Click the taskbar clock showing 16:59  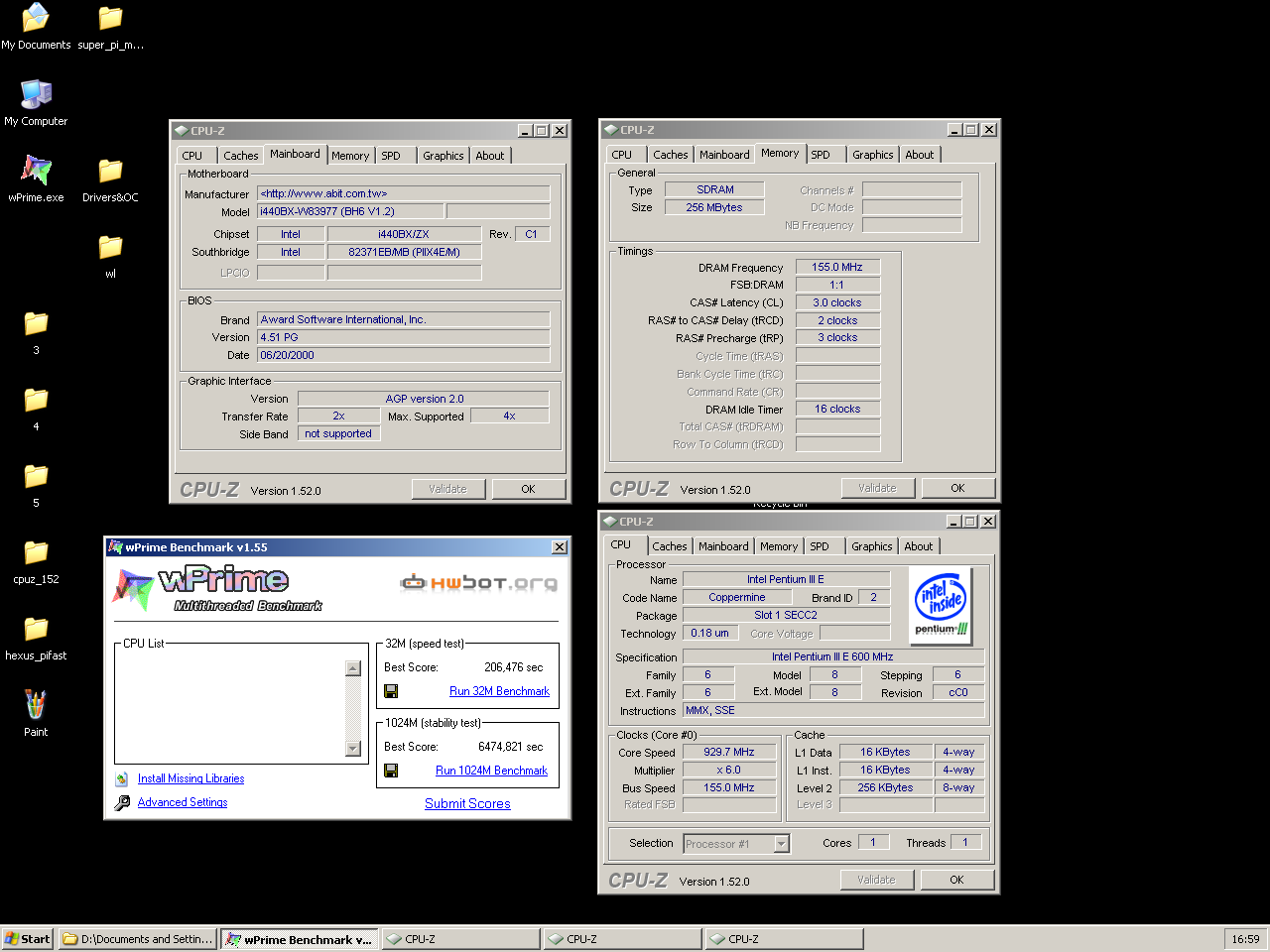tap(1246, 939)
